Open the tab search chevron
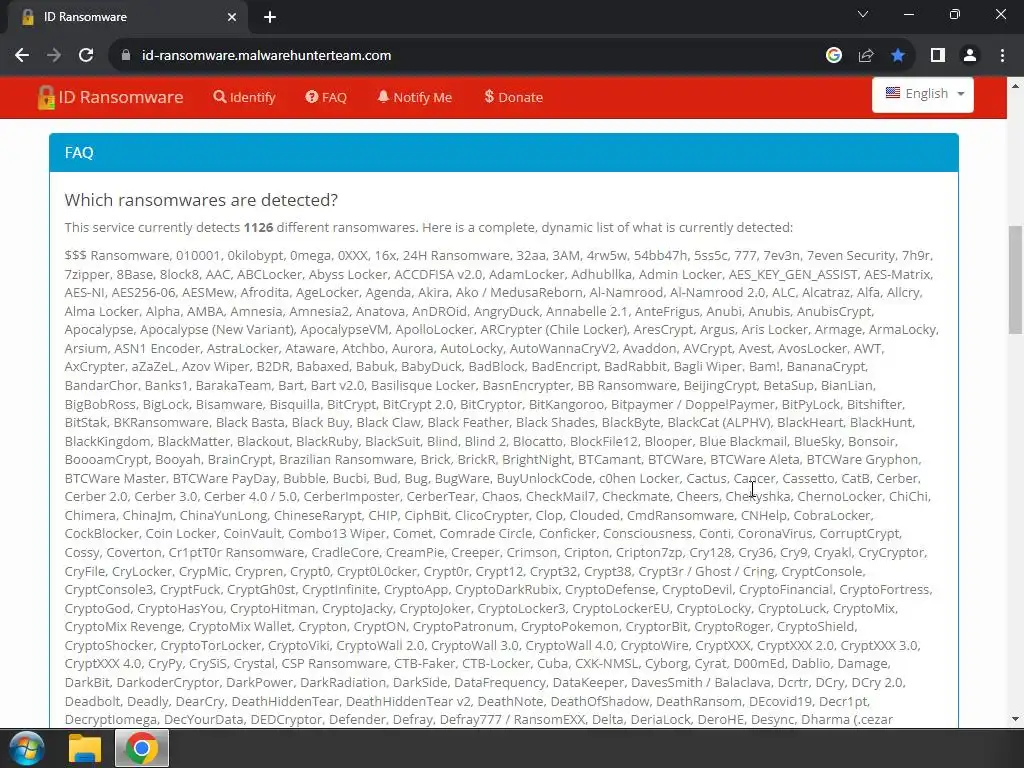 tap(863, 14)
